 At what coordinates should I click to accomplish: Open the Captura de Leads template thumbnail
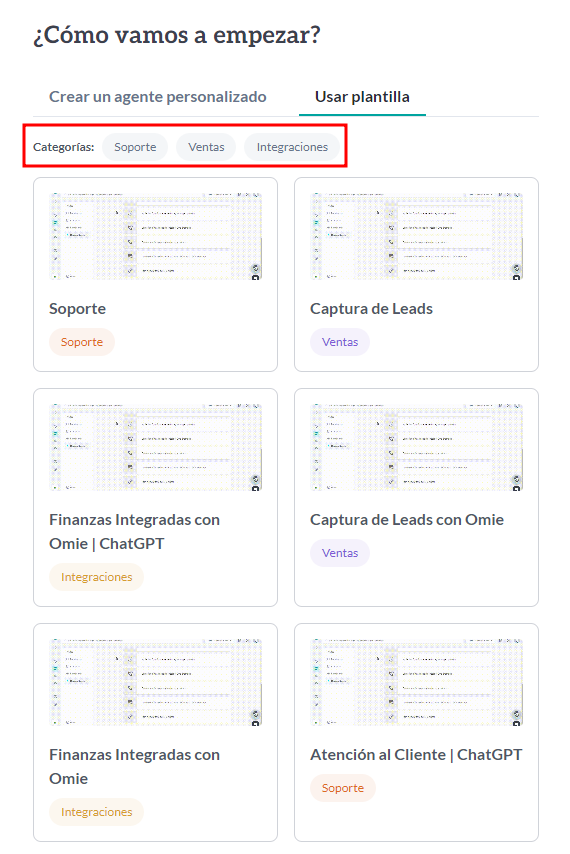(x=416, y=236)
